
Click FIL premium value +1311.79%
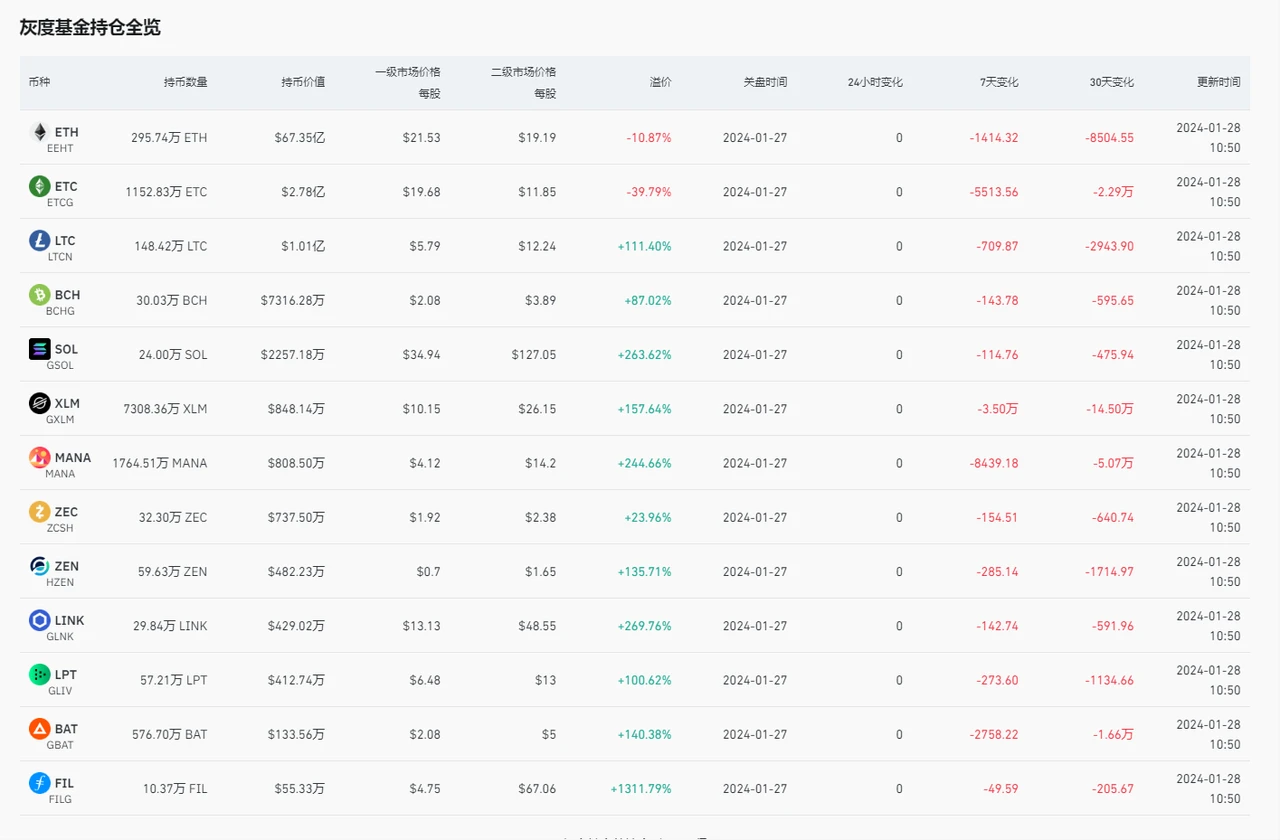(640, 789)
